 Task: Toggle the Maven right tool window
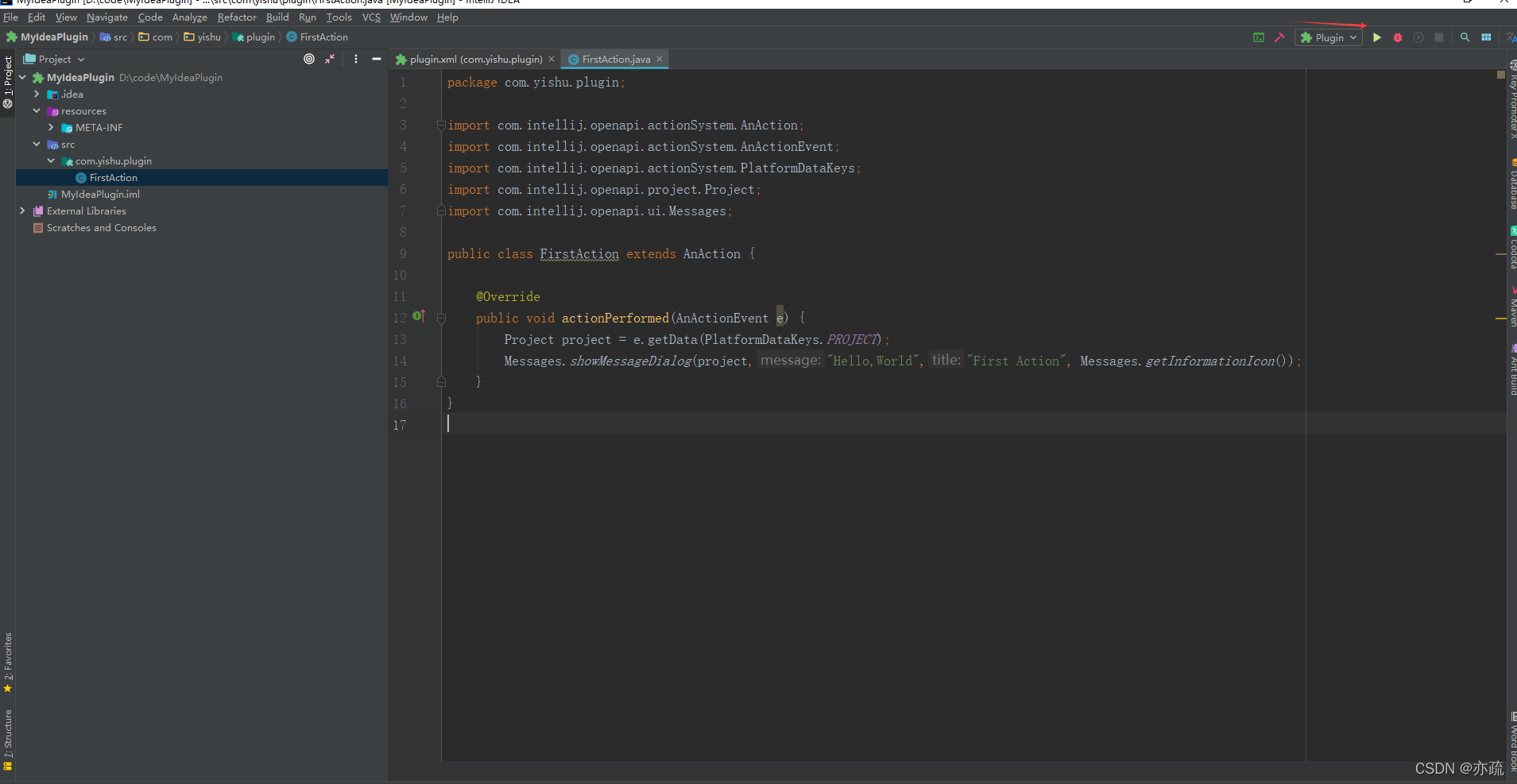tap(1512, 306)
